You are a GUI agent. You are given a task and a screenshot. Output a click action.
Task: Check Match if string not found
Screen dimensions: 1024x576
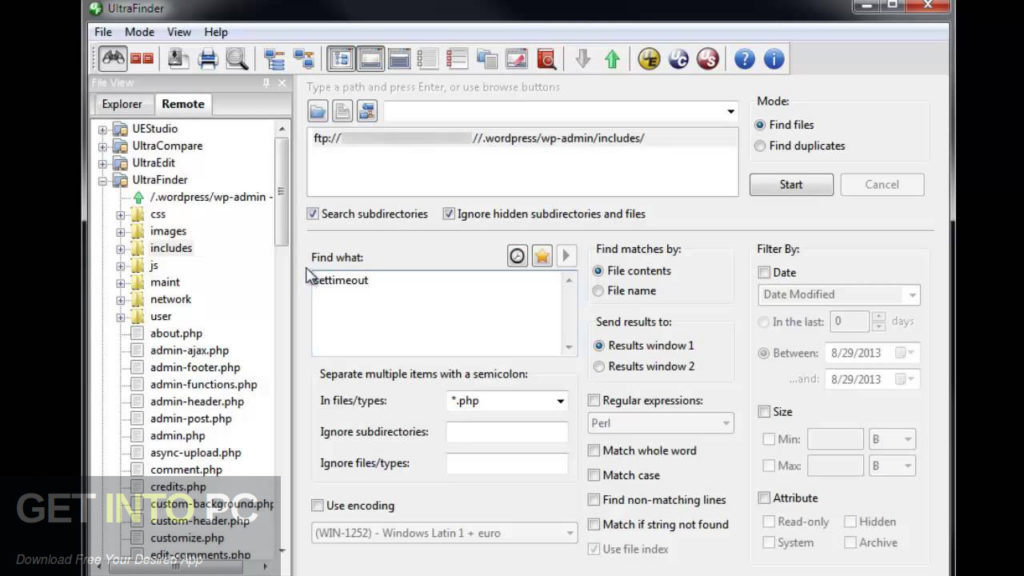pyautogui.click(x=594, y=524)
